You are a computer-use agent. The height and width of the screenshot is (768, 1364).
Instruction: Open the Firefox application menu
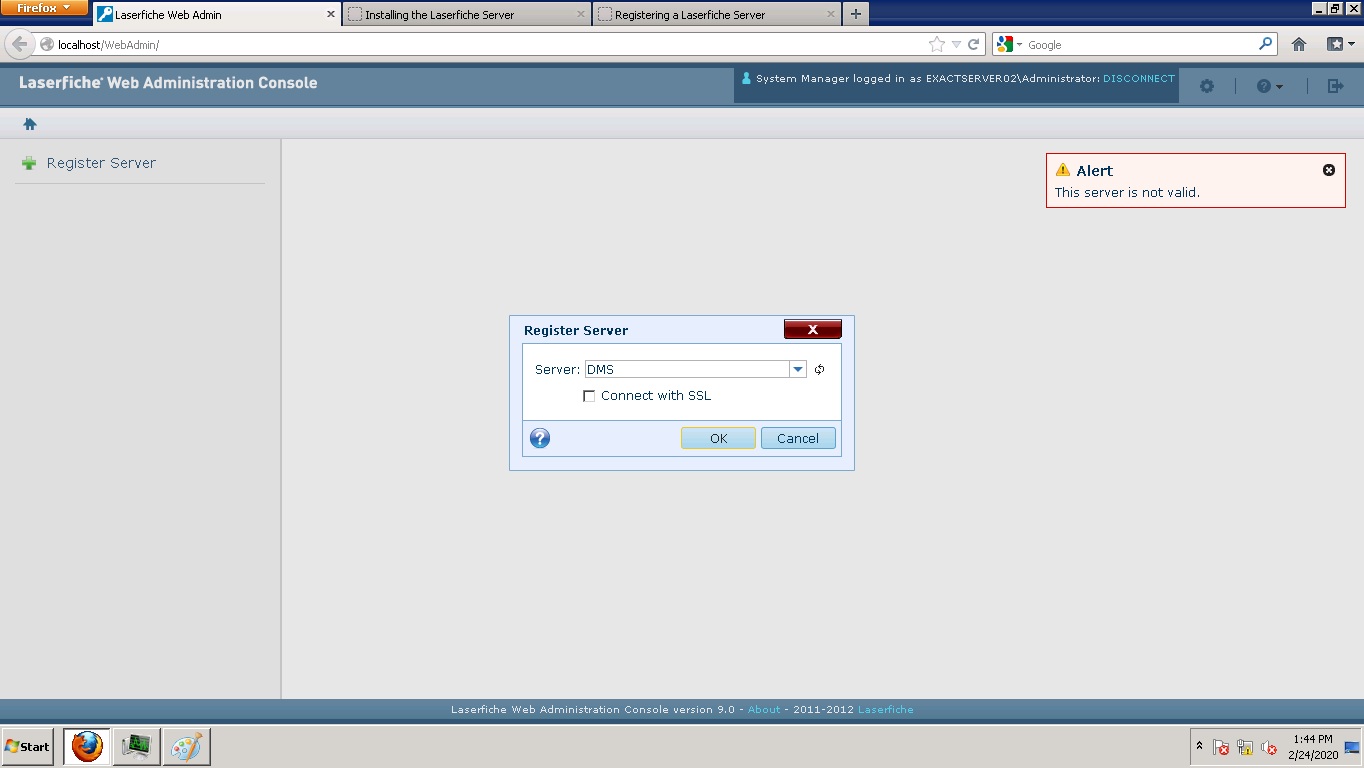(44, 8)
